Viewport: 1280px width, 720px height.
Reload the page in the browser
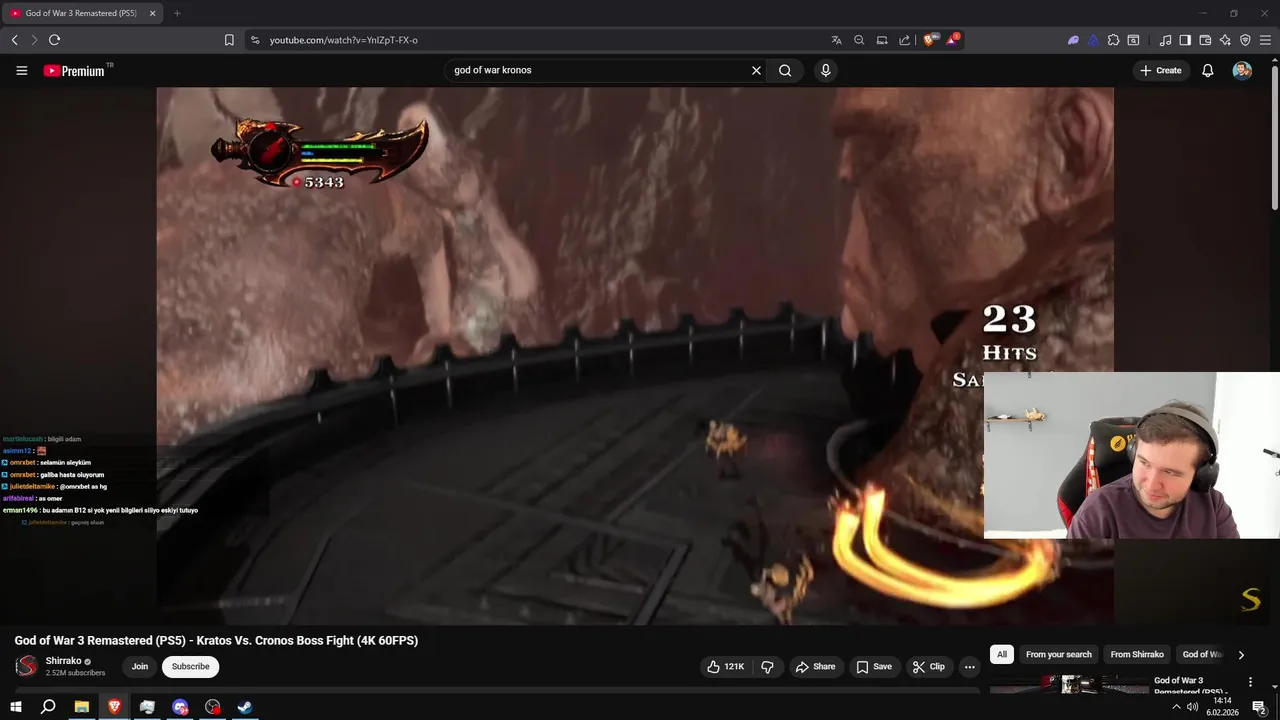tap(54, 40)
